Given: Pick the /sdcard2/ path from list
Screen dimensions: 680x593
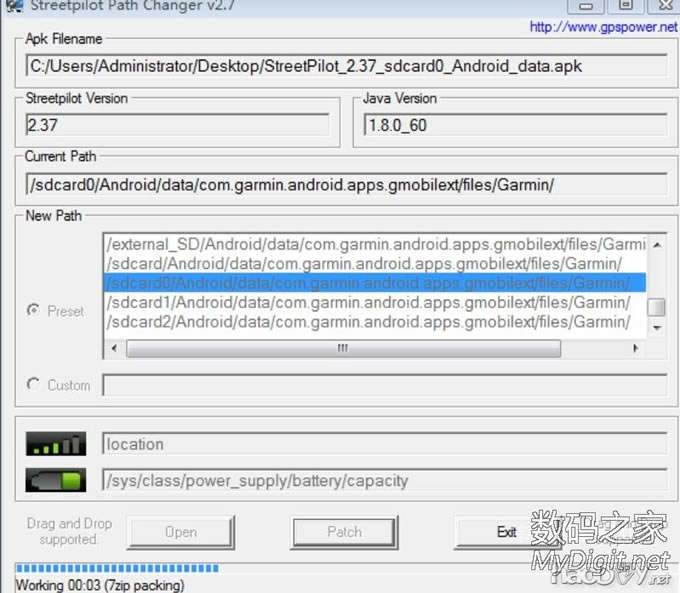Looking at the screenshot, I should click(x=368, y=322).
